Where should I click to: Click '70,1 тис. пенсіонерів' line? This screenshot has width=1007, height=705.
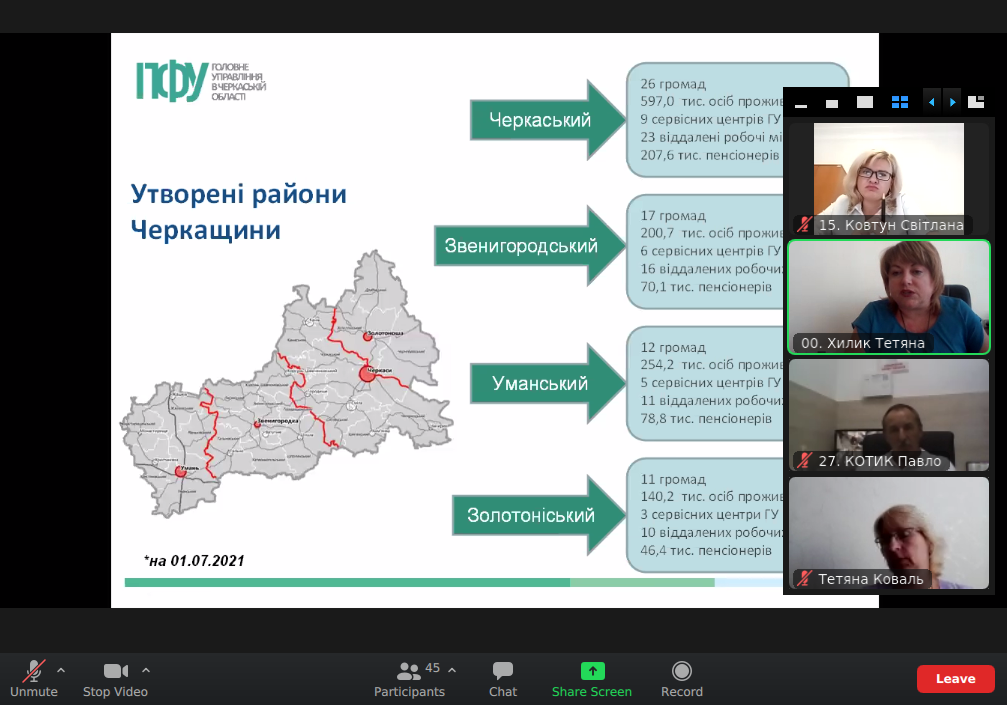click(706, 287)
